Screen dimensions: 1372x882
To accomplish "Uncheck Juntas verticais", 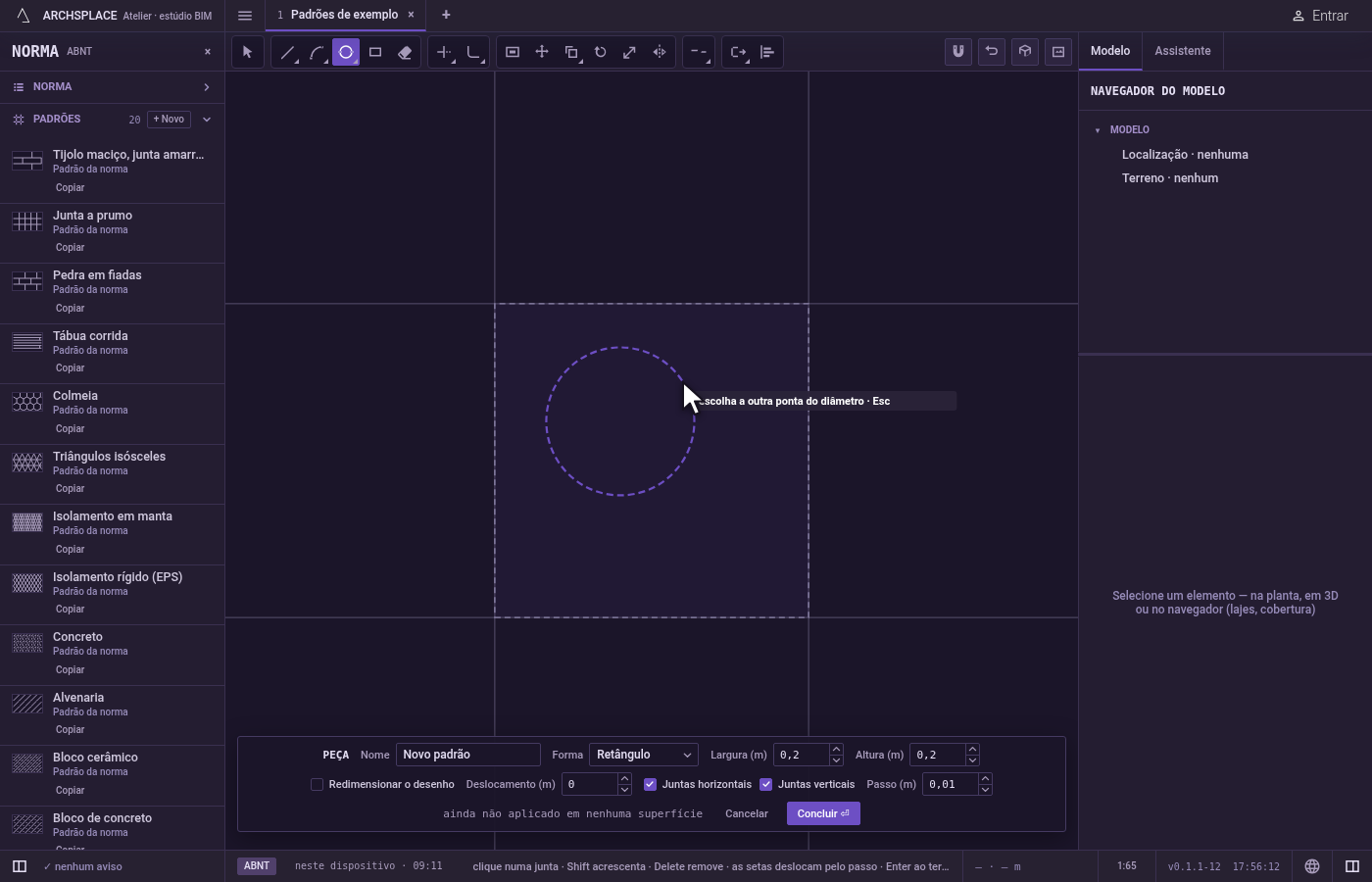I will [x=765, y=784].
